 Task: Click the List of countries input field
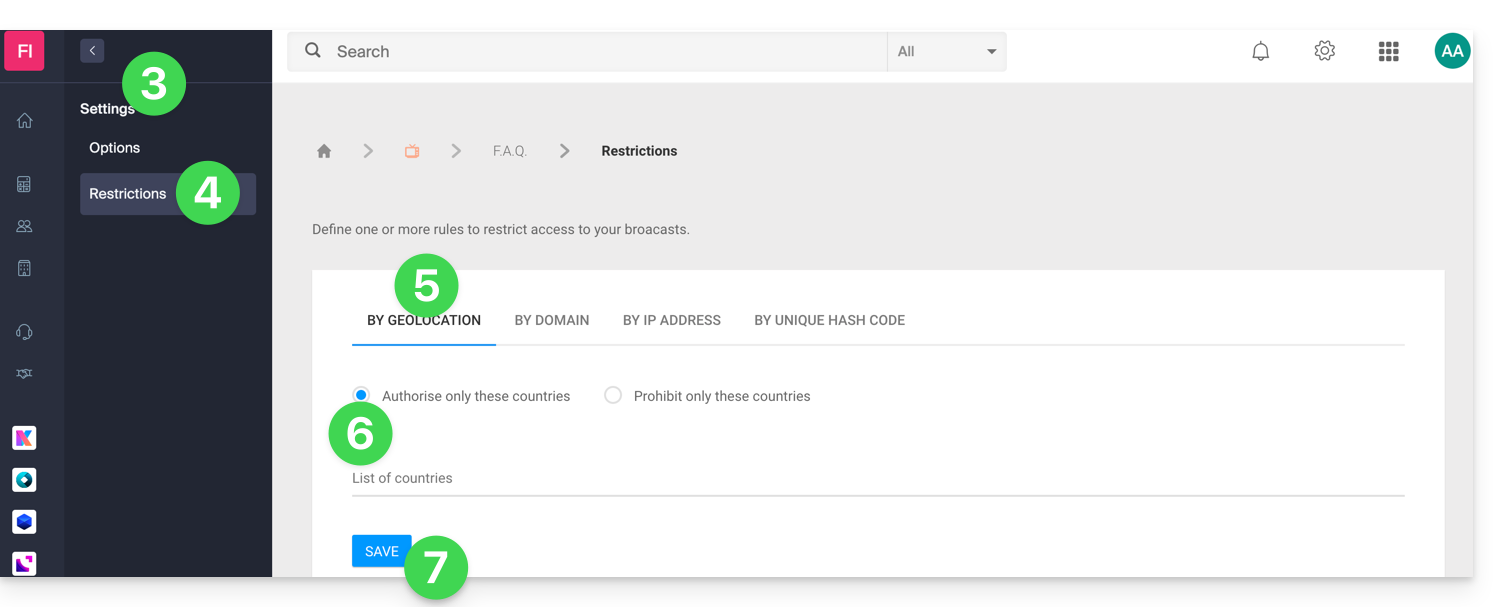(x=877, y=478)
